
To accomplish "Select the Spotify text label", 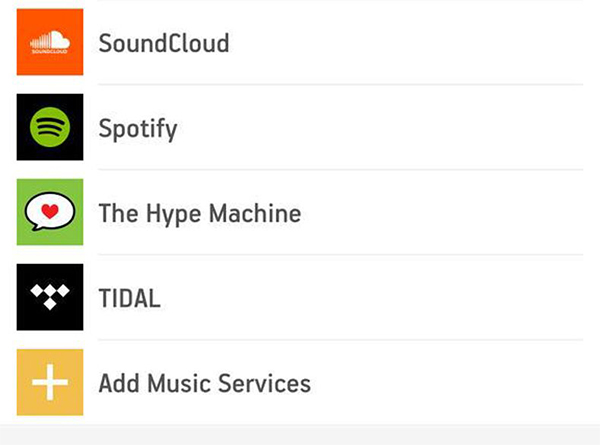I will (x=138, y=129).
